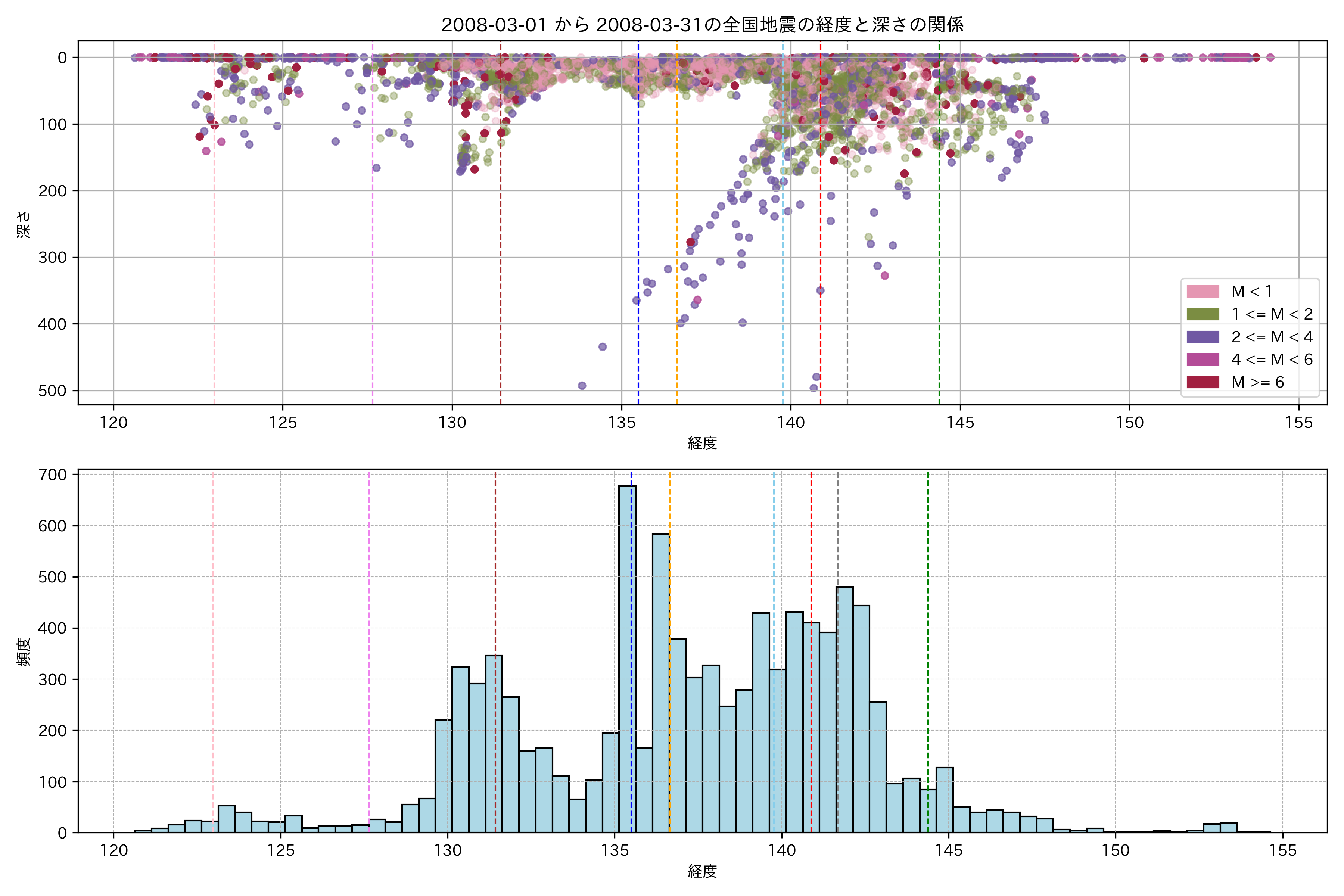Screen dimensions: 1344x896
Task: Click the pink M < 1 legend swatch
Action: pyautogui.click(x=1203, y=292)
